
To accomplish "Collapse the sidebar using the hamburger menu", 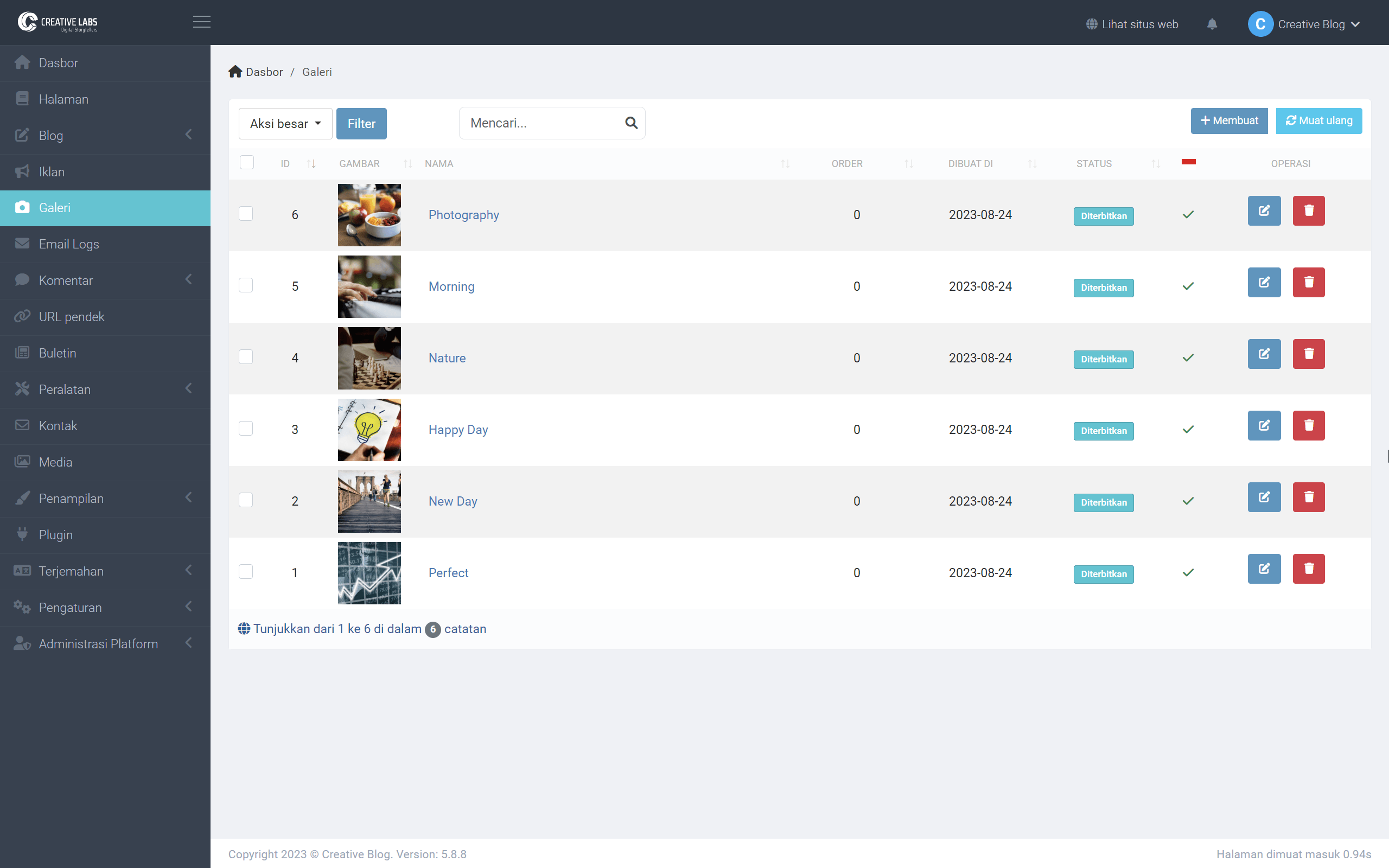I will pyautogui.click(x=201, y=22).
